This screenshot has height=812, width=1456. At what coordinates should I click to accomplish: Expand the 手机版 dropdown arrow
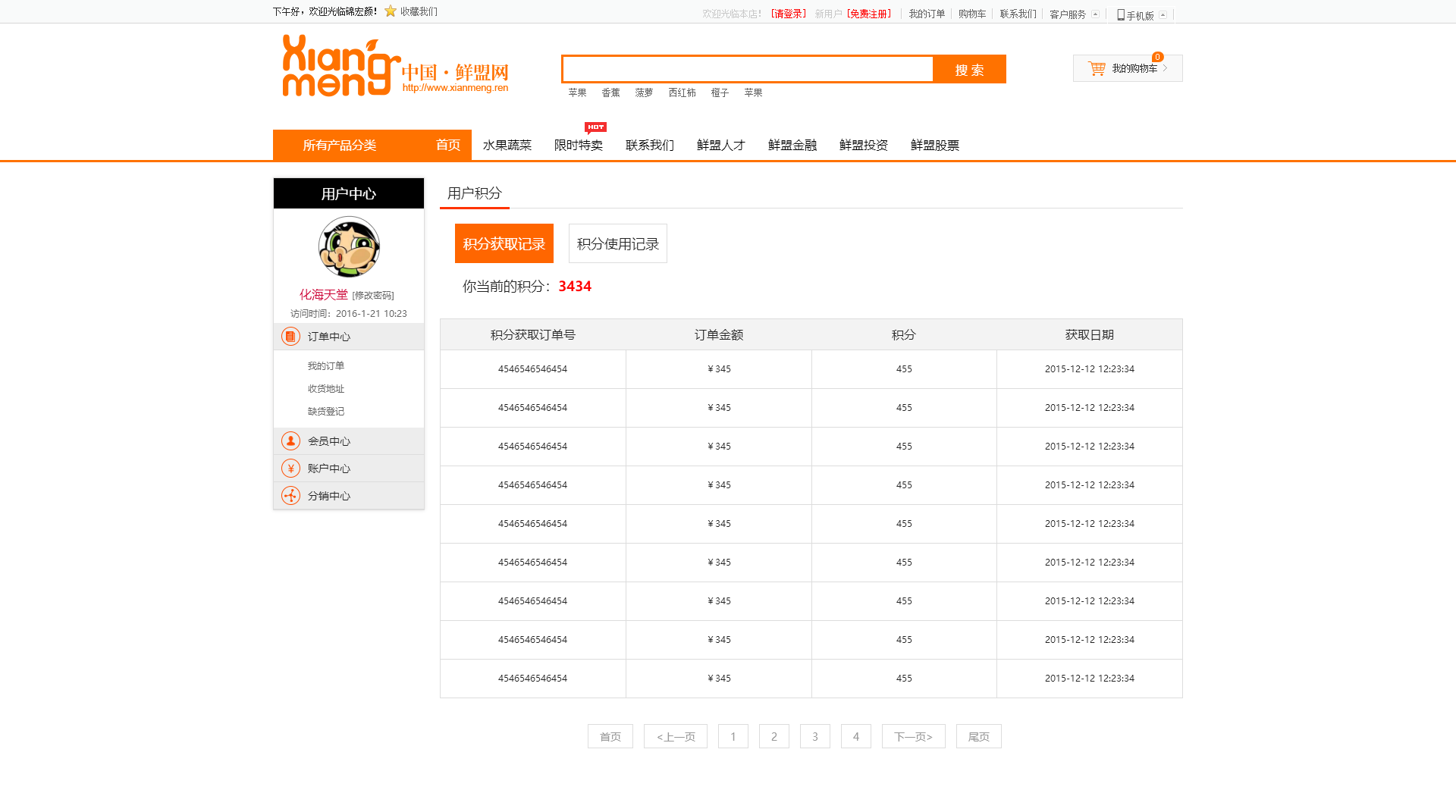coord(1163,15)
